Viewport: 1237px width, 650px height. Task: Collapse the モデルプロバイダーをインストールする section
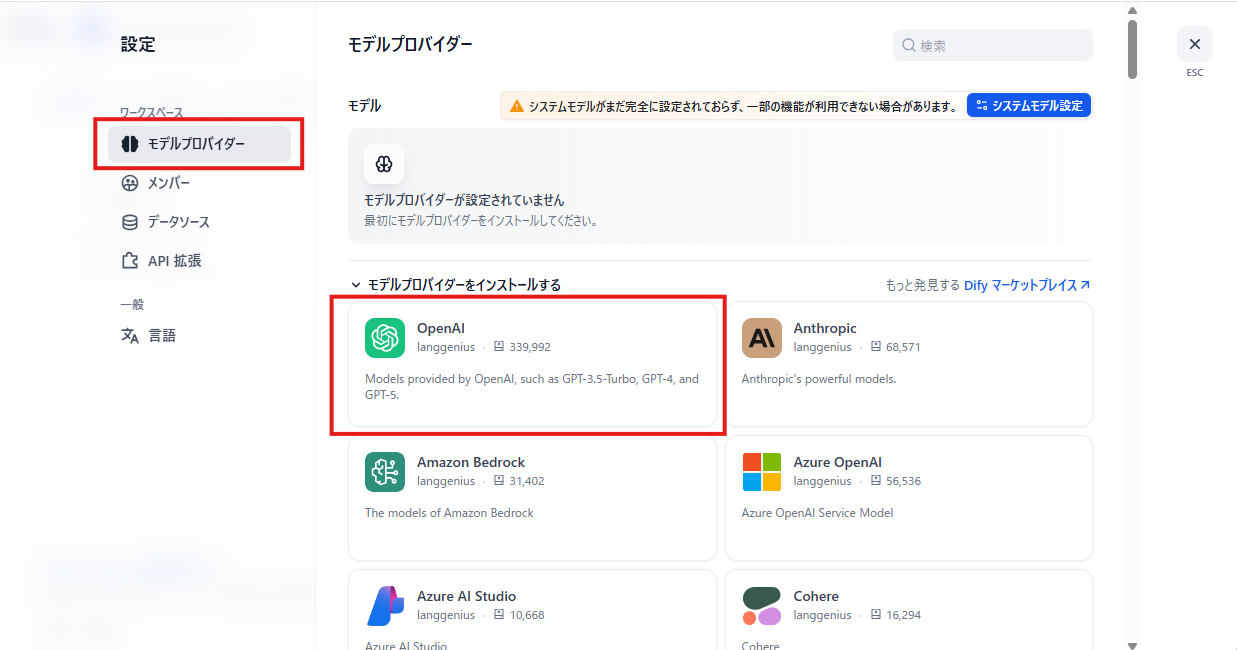click(355, 285)
